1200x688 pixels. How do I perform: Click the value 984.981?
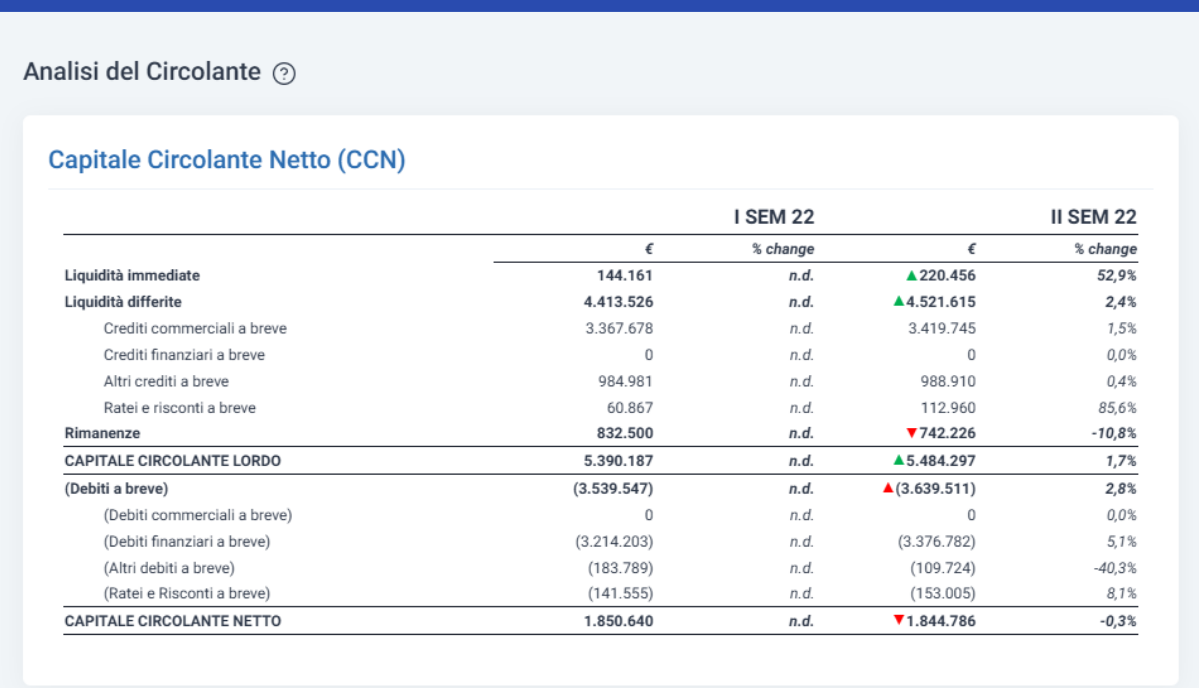pos(626,381)
